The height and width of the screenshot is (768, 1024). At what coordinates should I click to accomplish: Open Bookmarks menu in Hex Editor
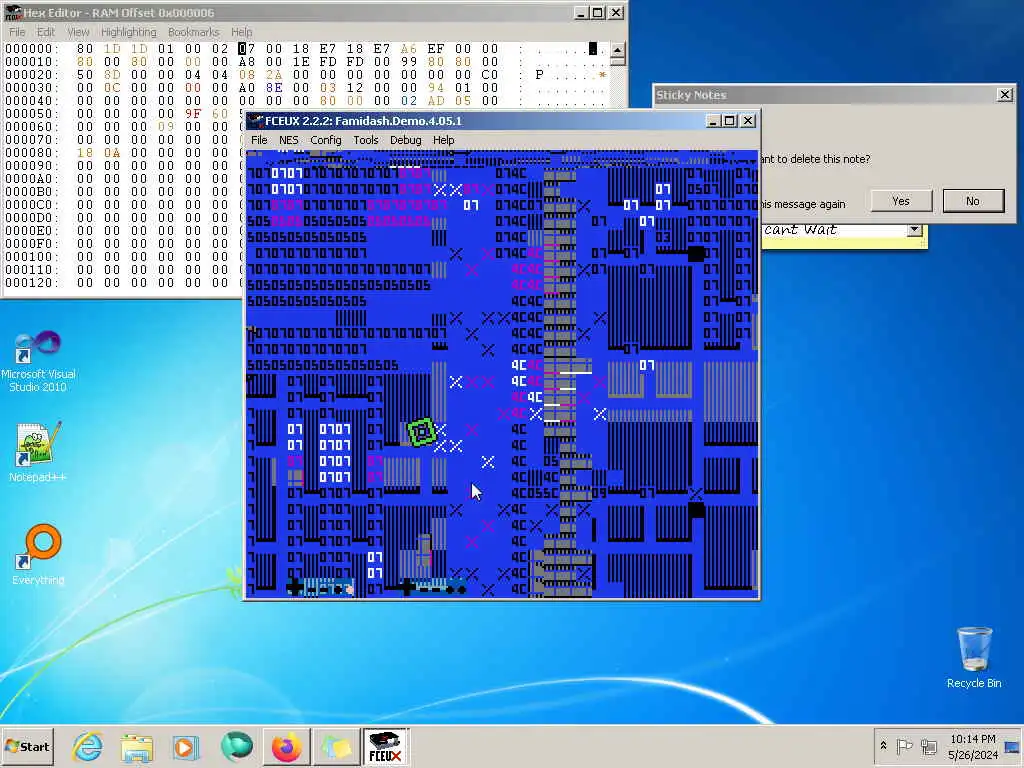tap(193, 31)
